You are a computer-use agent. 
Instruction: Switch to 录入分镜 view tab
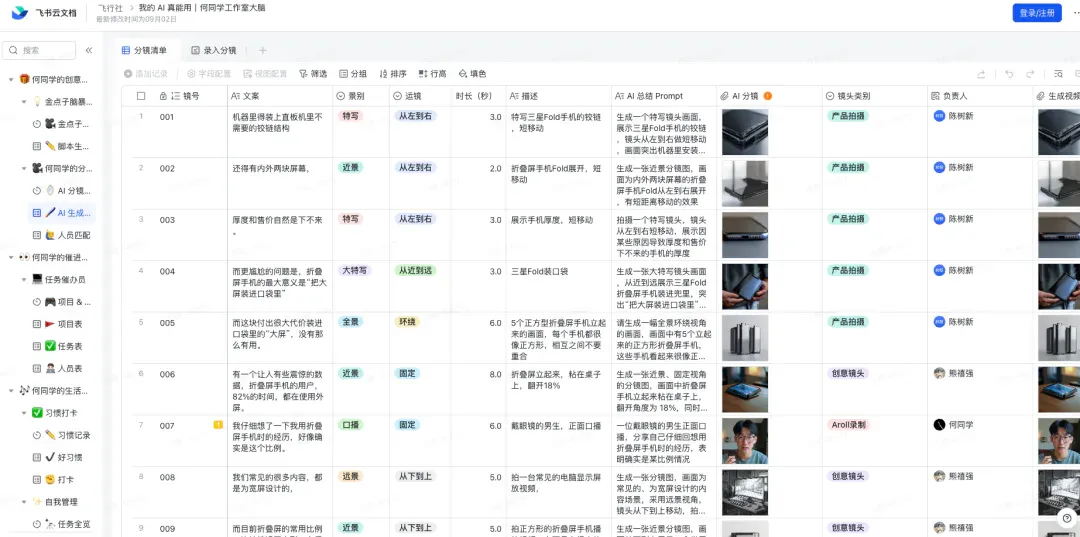click(214, 50)
